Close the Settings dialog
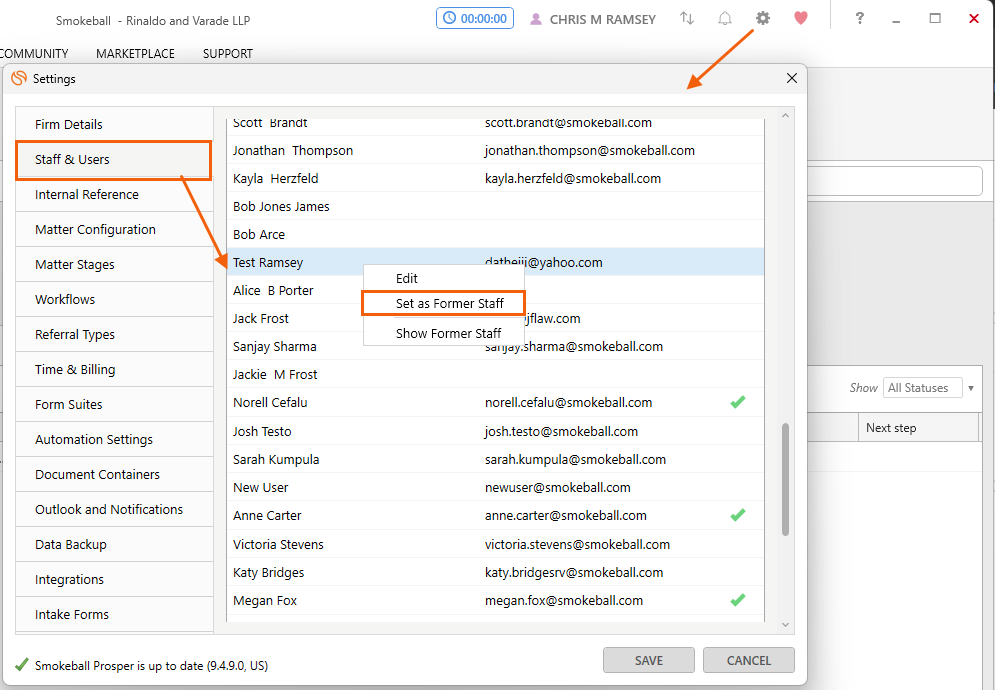The width and height of the screenshot is (995, 690). 792,78
